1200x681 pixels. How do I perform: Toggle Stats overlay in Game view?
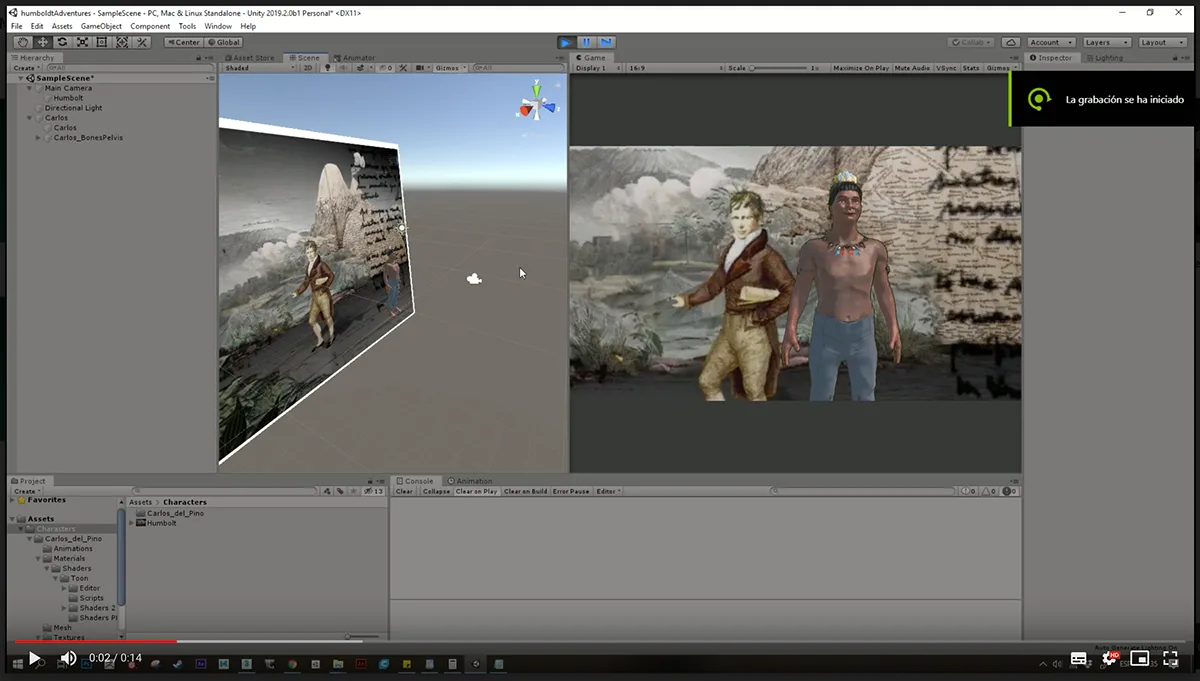point(970,68)
